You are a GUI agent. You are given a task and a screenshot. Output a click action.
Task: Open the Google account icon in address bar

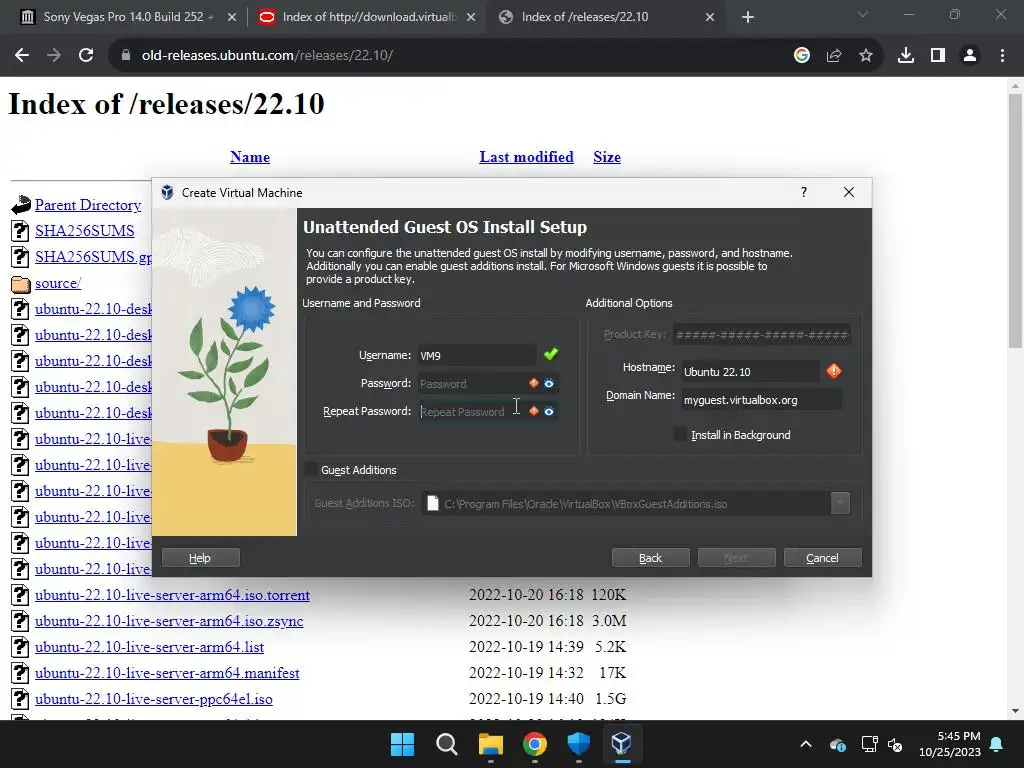pyautogui.click(x=802, y=56)
